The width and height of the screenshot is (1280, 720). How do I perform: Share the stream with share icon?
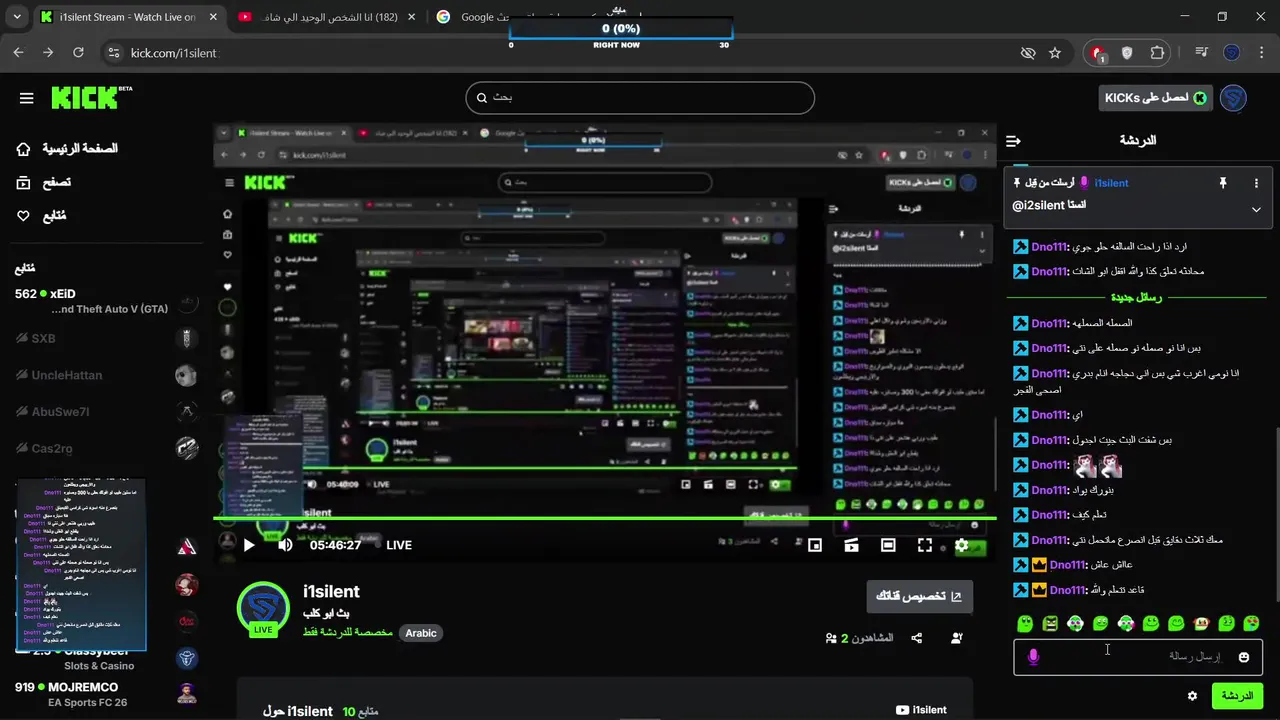(x=917, y=638)
